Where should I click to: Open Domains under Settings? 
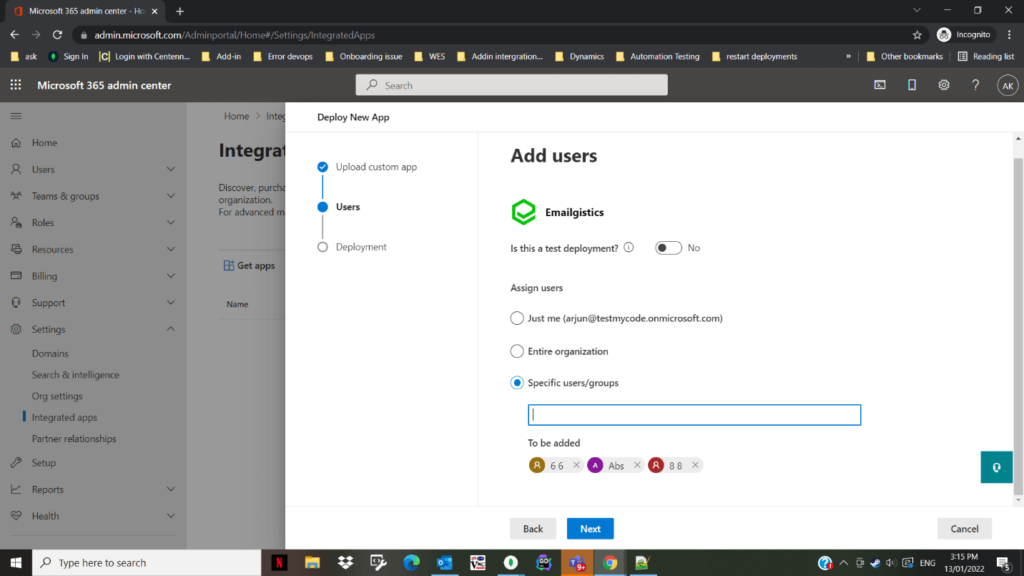[50, 353]
